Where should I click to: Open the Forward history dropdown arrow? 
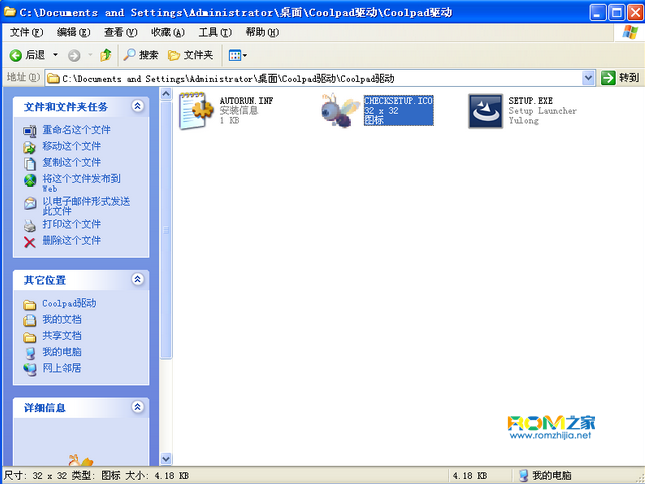(90, 55)
